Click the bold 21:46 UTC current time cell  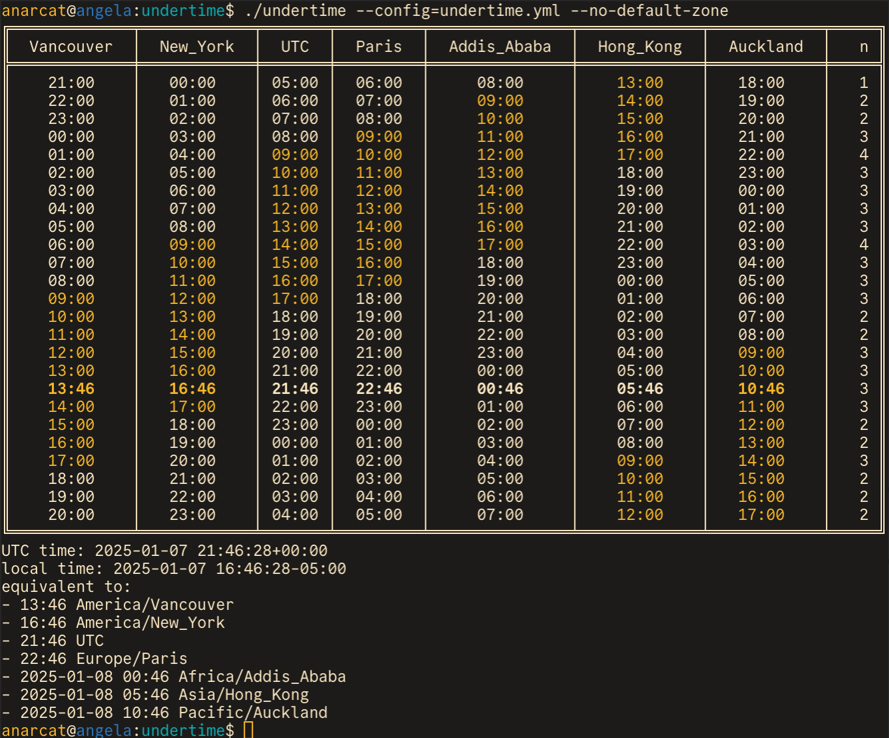295,389
